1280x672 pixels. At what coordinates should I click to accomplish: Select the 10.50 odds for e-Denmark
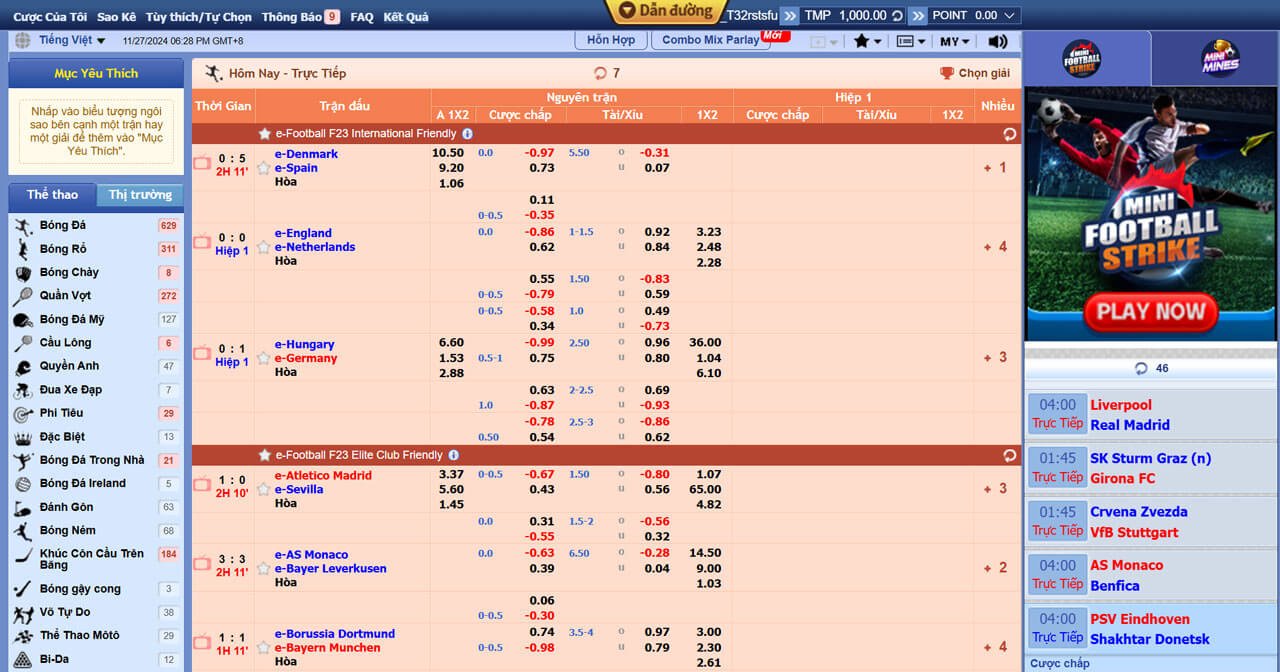click(x=448, y=153)
